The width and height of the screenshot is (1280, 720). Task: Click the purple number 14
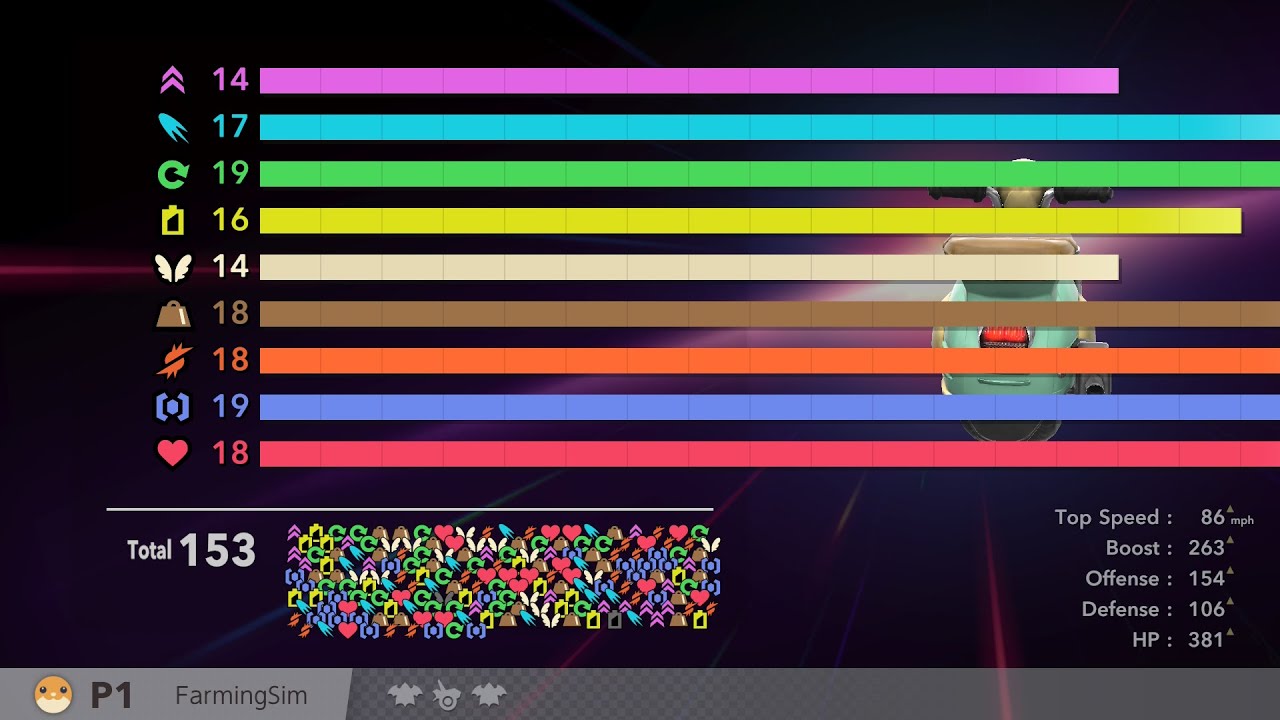click(230, 80)
